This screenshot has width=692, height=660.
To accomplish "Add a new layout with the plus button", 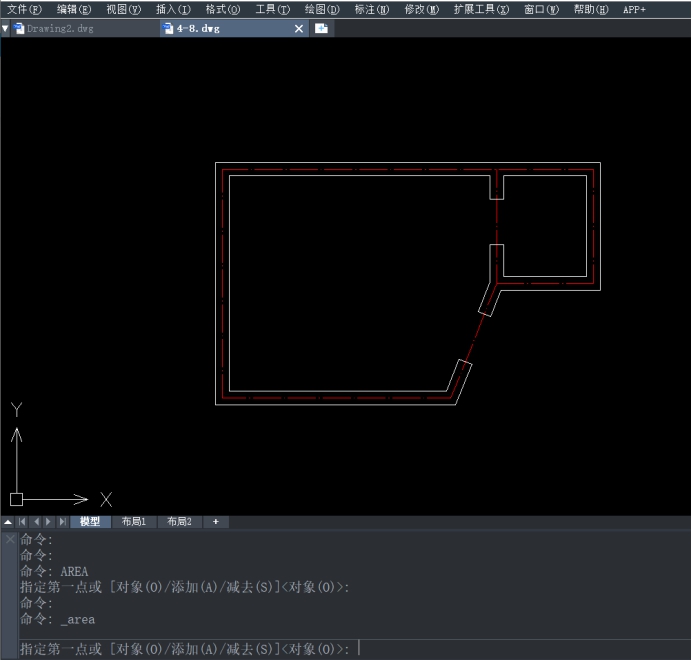I will pos(215,522).
